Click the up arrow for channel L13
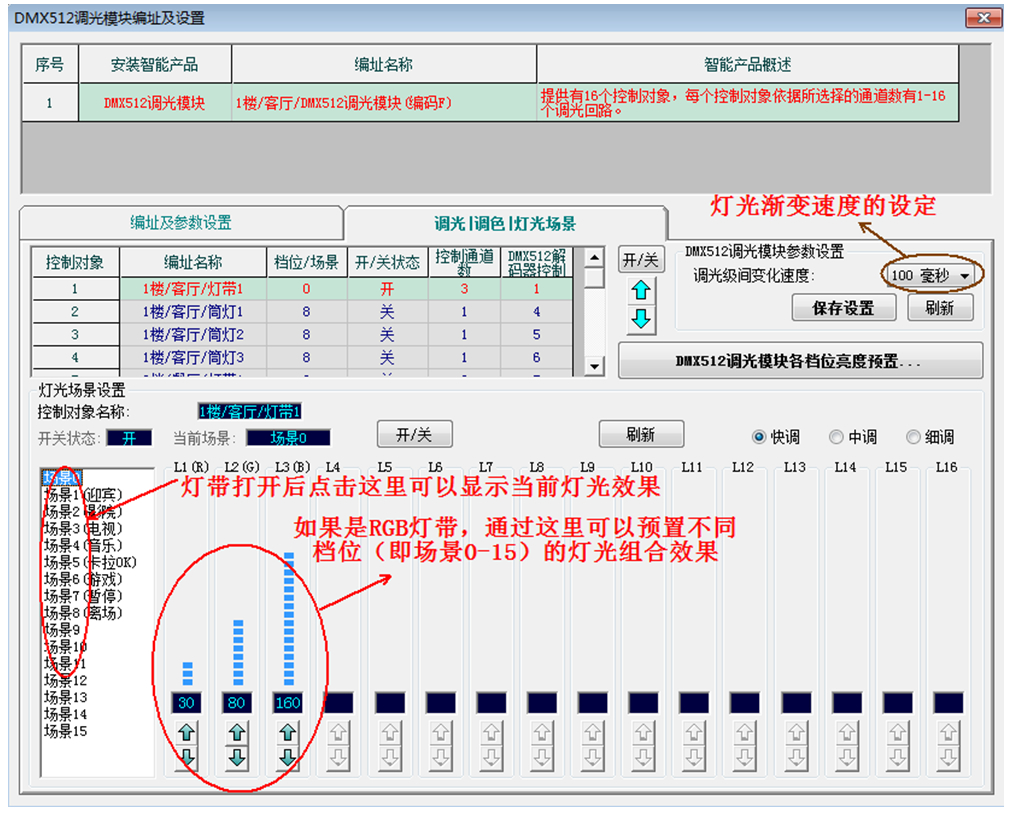Screen dimensions: 1013x815 796,733
